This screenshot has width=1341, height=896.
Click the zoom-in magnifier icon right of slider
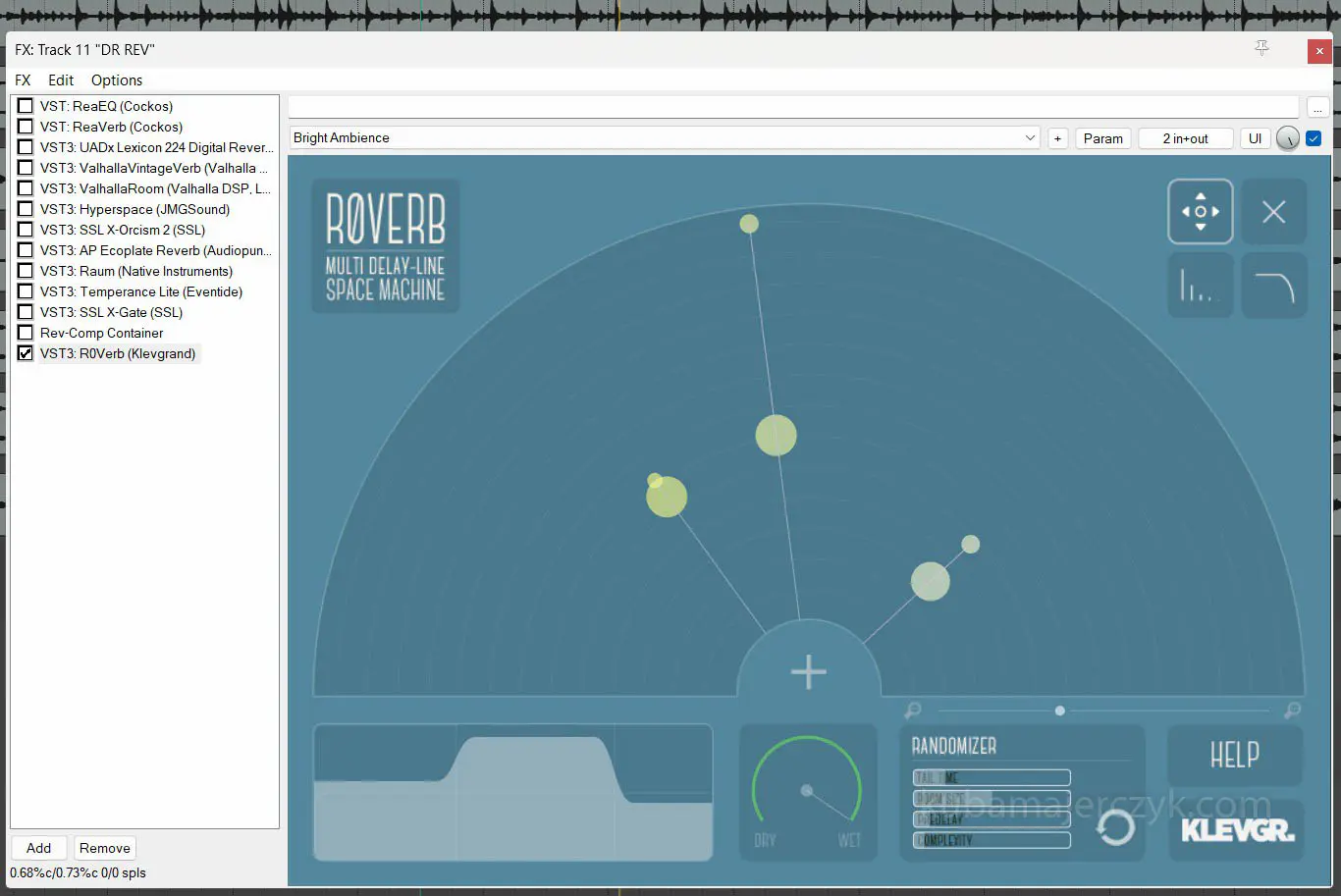(x=1292, y=710)
